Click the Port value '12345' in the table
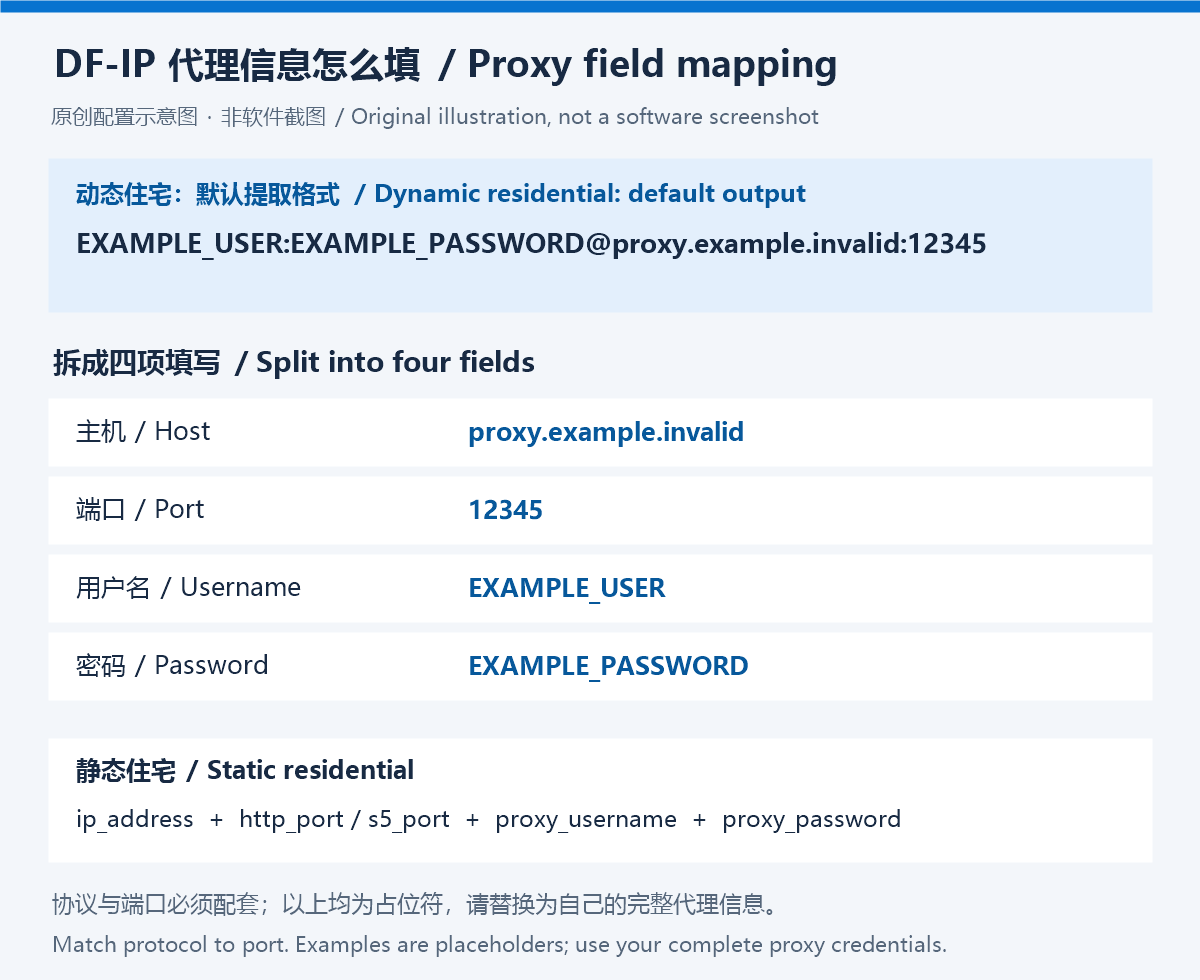Screen dimensions: 1200x980 point(505,510)
